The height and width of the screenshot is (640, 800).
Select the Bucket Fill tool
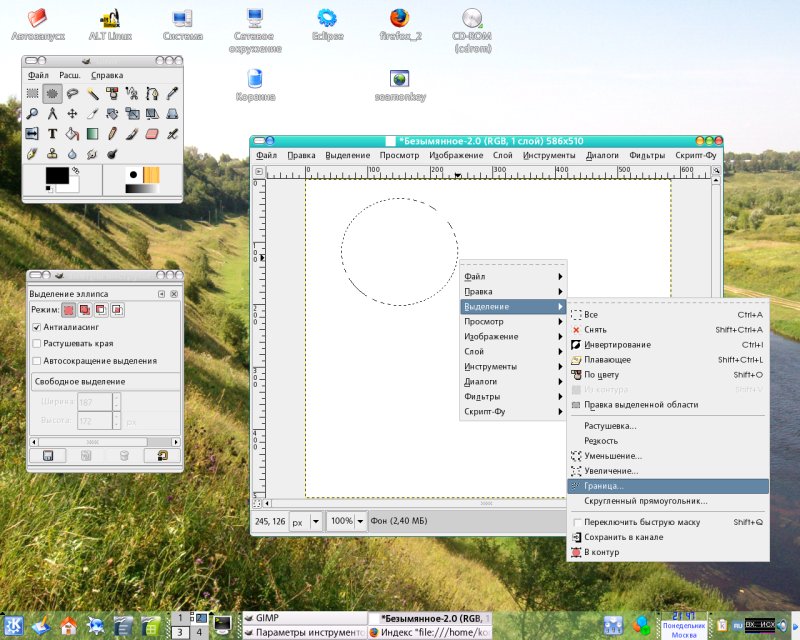click(72, 133)
